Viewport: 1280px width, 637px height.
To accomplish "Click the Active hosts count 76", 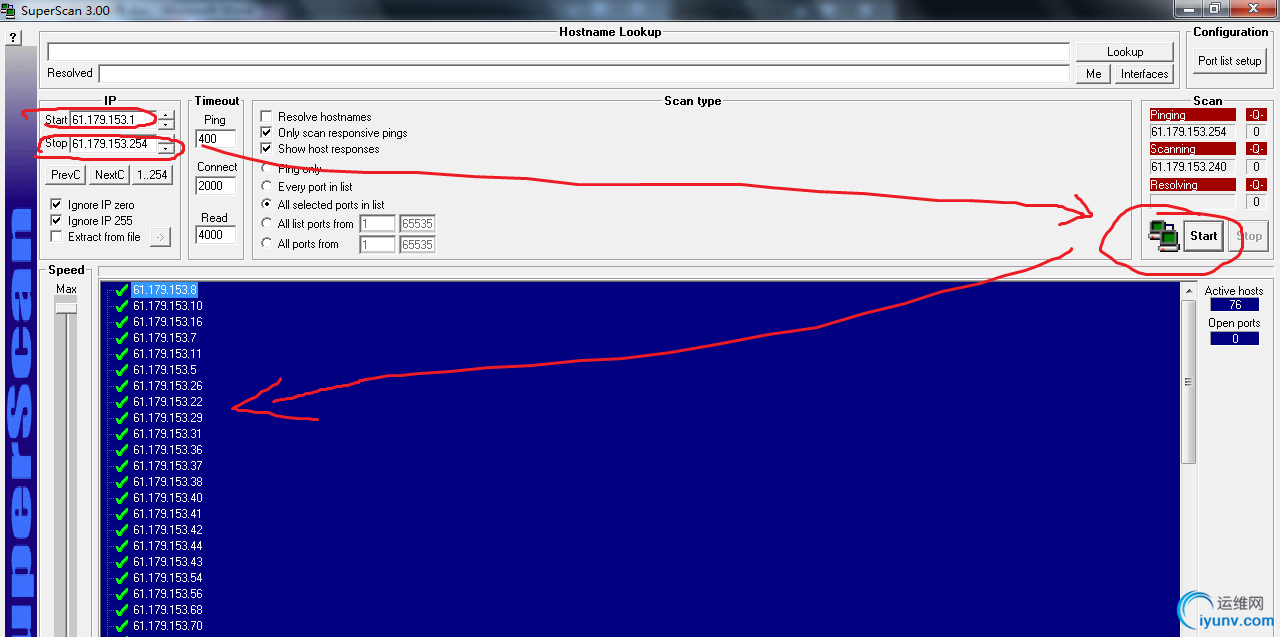I will 1235,305.
